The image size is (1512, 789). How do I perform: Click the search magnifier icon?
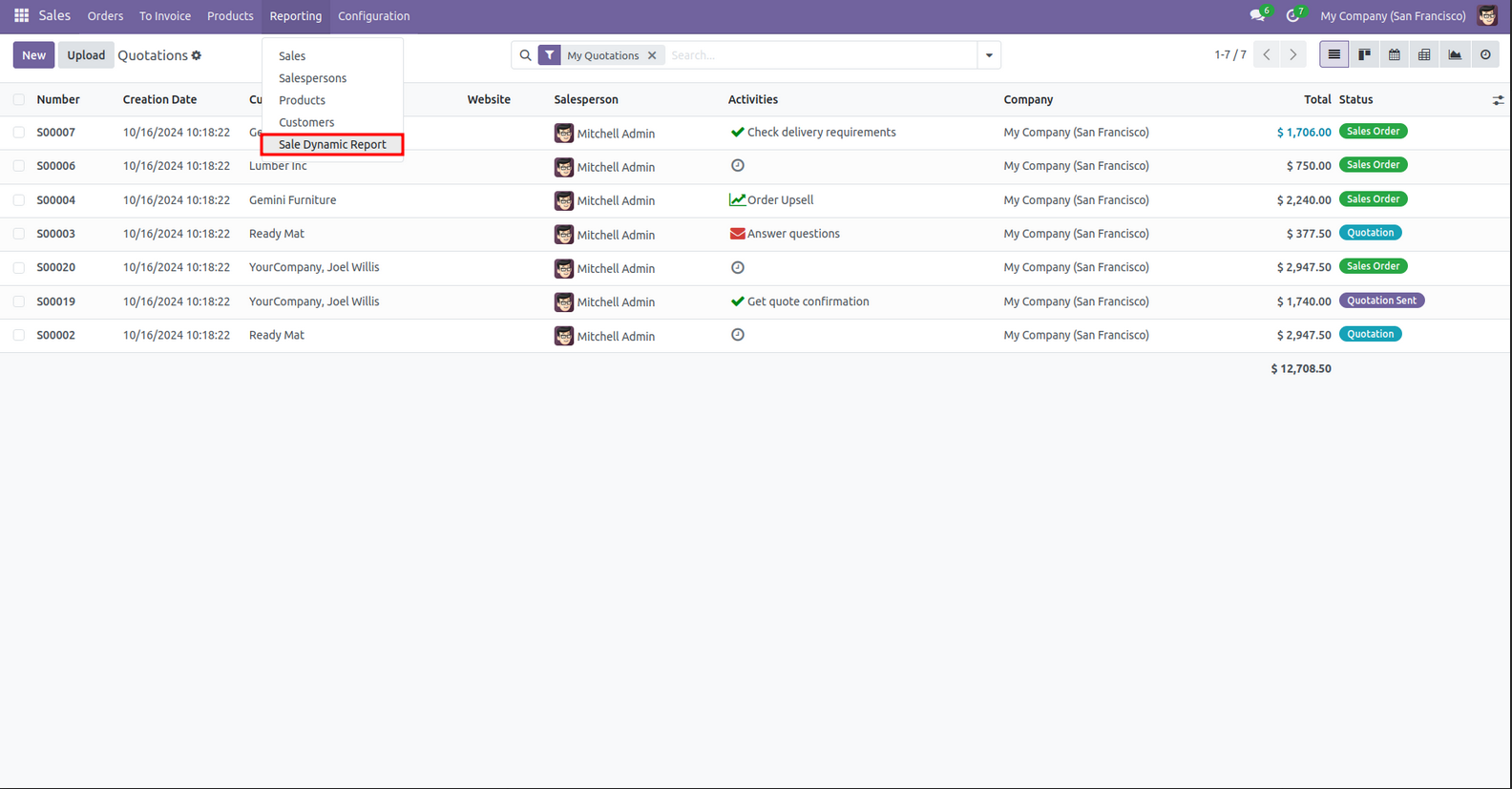[x=525, y=55]
